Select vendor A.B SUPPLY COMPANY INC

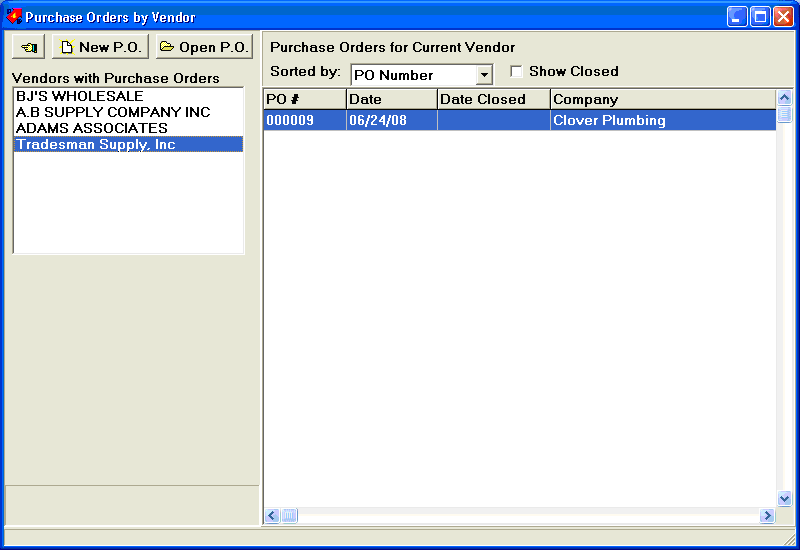click(128, 112)
